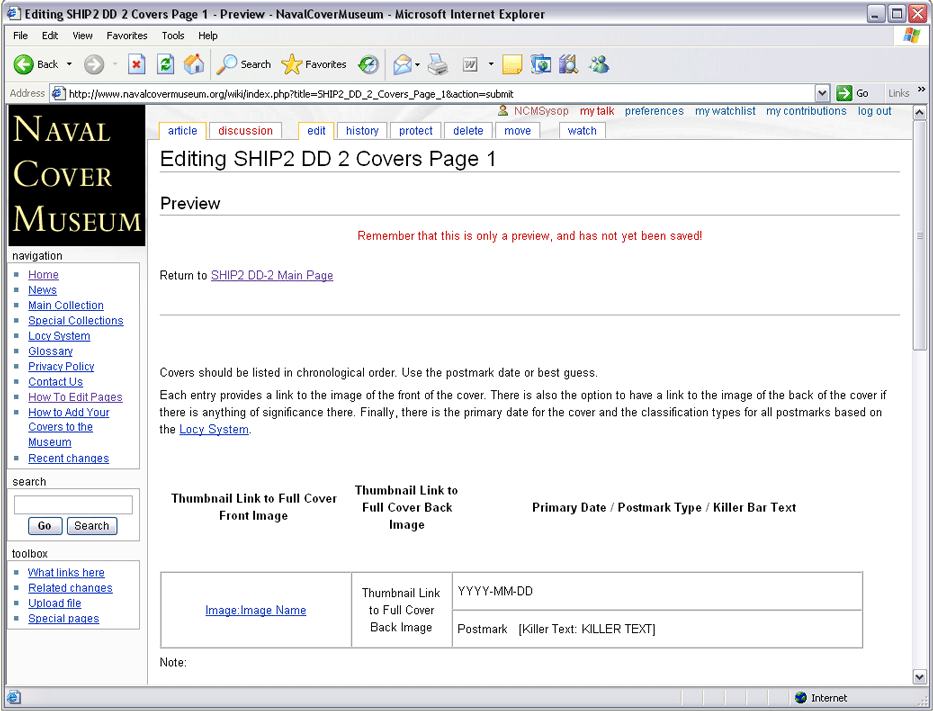
Task: Select the history tab
Action: pos(362,131)
